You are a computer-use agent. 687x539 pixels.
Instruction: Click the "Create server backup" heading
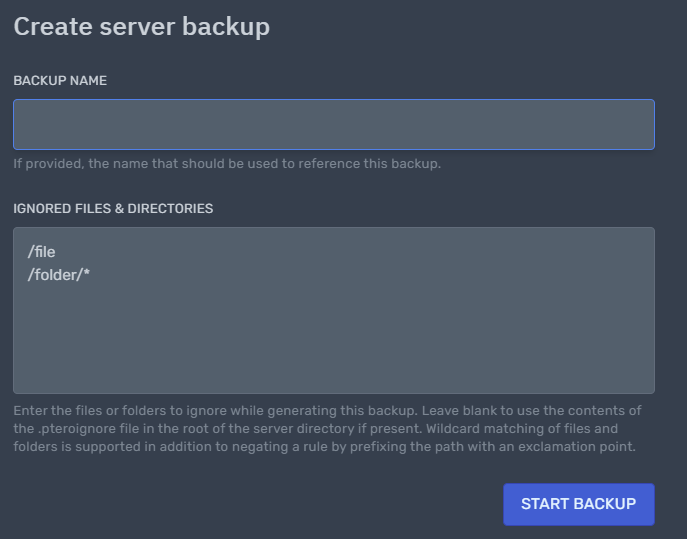click(x=142, y=27)
